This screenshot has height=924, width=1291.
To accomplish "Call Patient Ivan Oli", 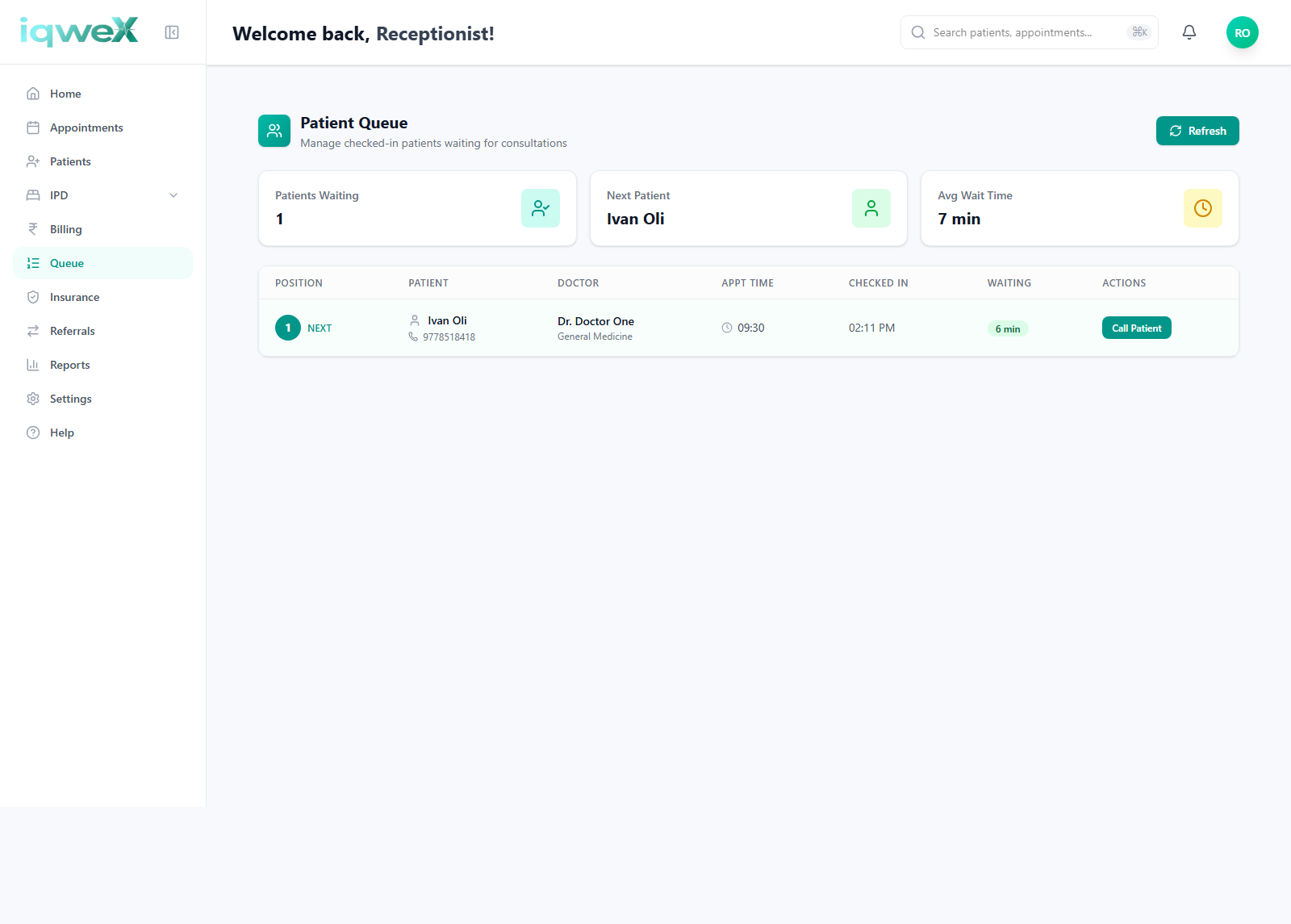I will pos(1137,328).
